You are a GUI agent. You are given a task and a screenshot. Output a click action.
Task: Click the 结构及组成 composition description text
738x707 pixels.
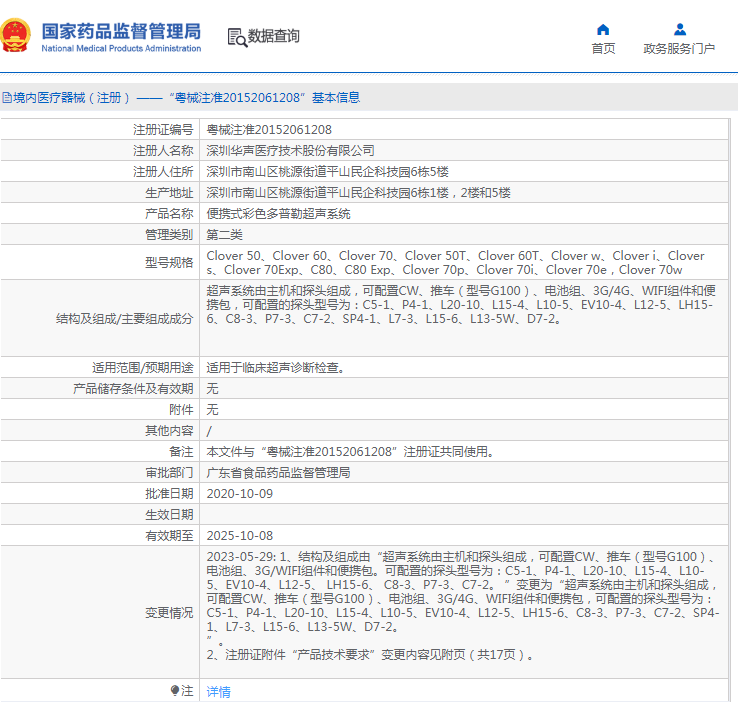[x=461, y=305]
